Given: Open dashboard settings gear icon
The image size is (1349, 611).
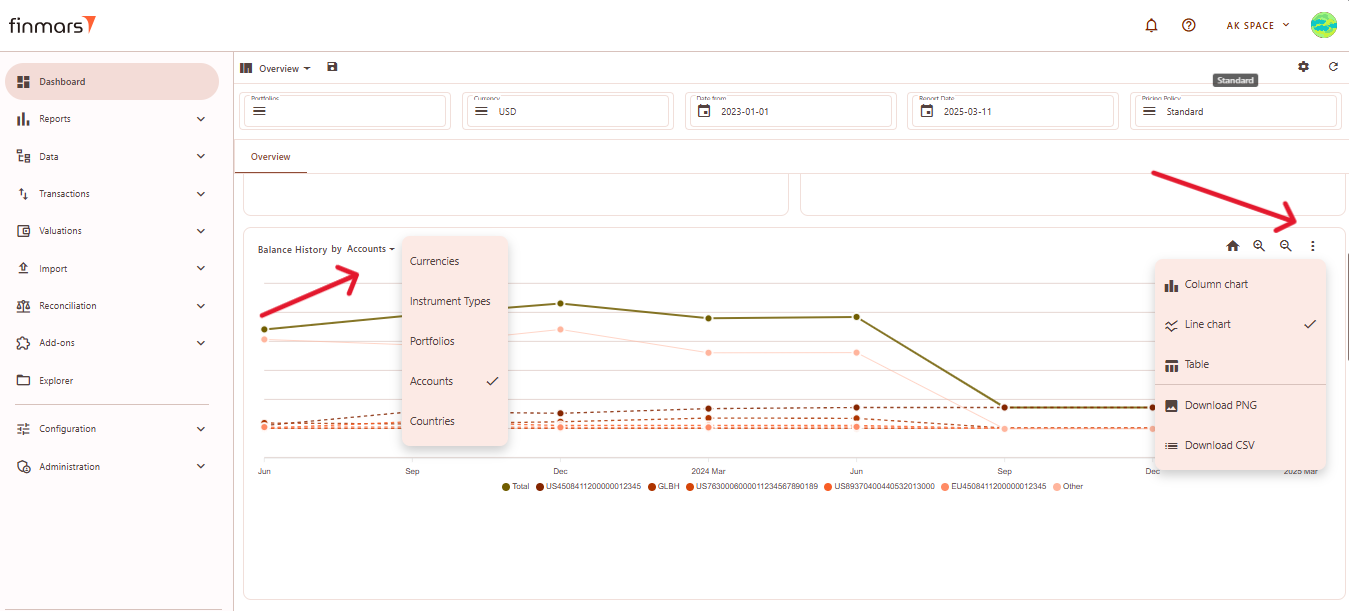Looking at the screenshot, I should coord(1303,67).
